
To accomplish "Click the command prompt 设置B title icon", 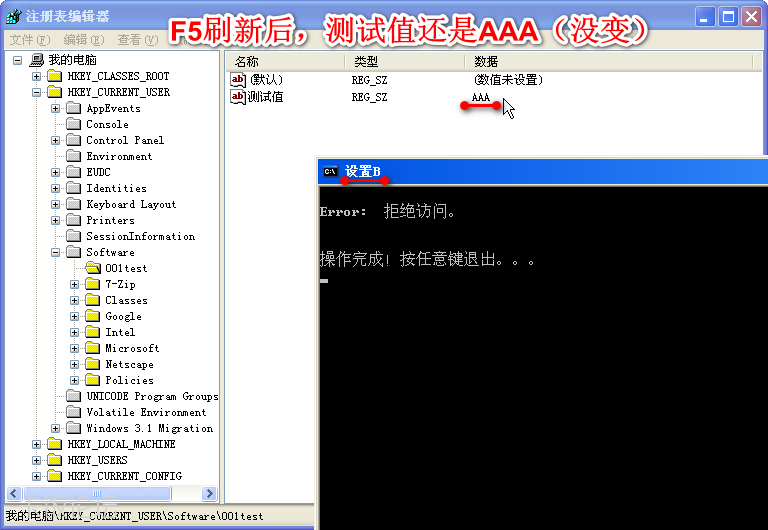I will pyautogui.click(x=330, y=172).
